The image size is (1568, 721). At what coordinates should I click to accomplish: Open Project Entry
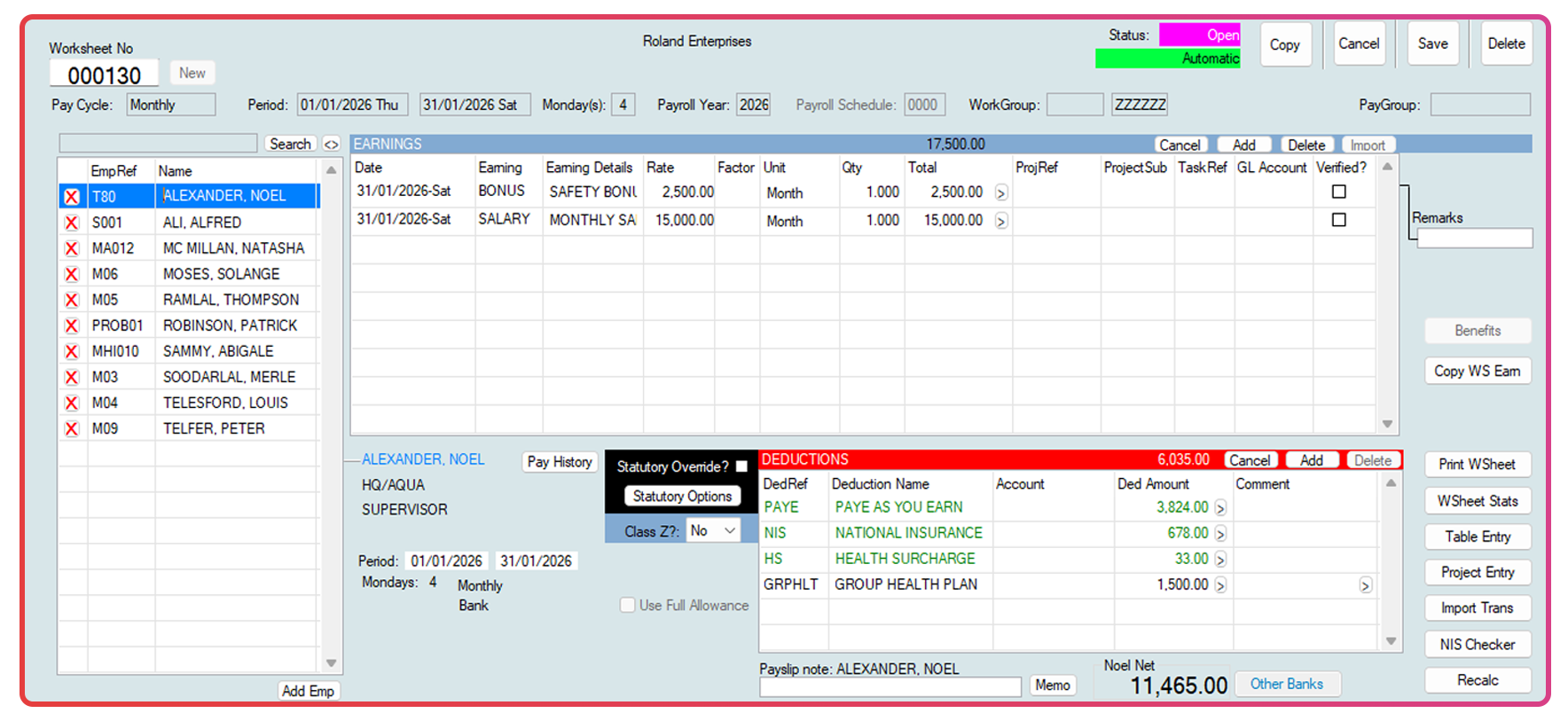pos(1478,572)
